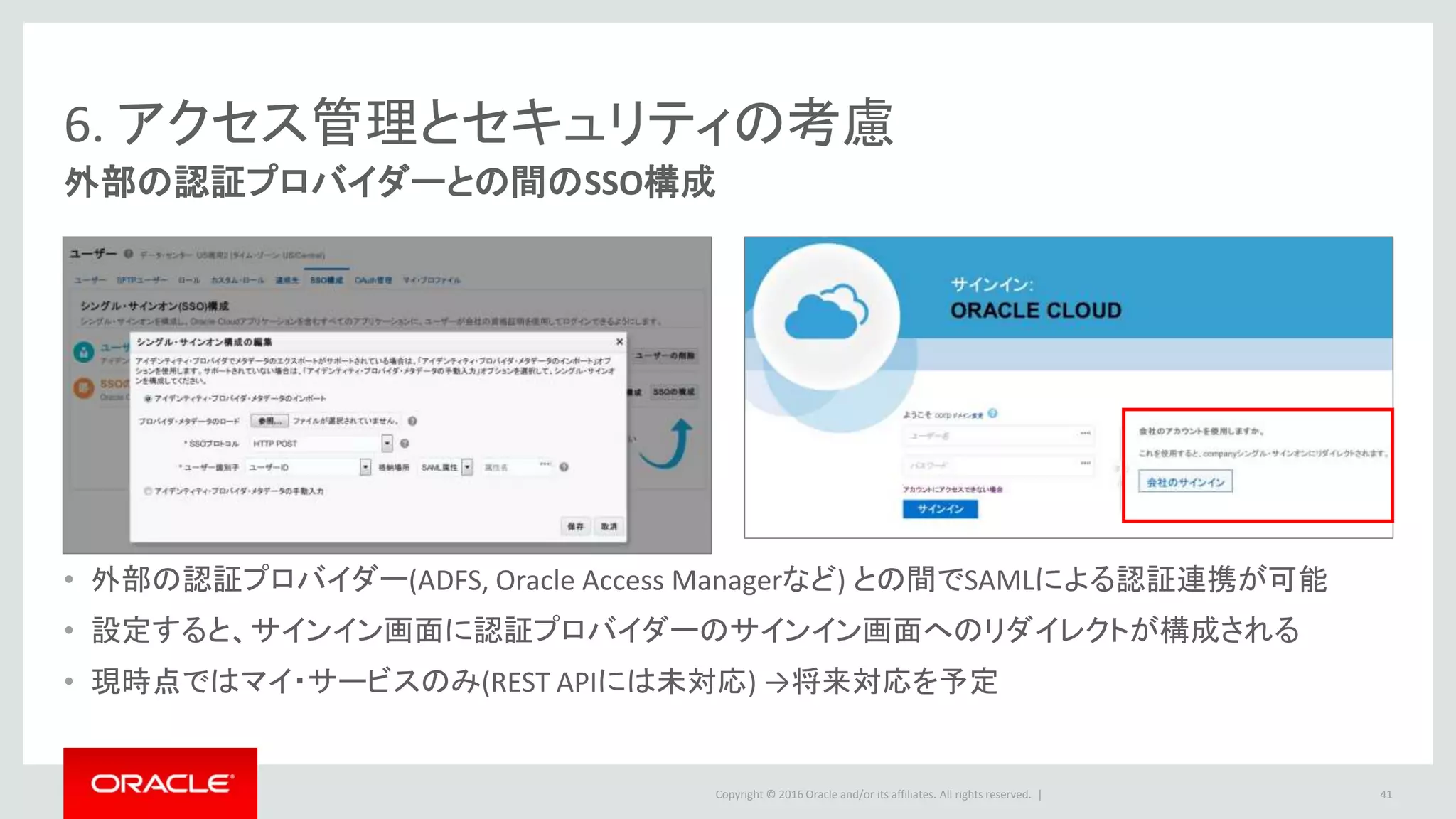Close the シングル・サインオン構成の編集 dialog
1456x819 pixels.
click(619, 342)
